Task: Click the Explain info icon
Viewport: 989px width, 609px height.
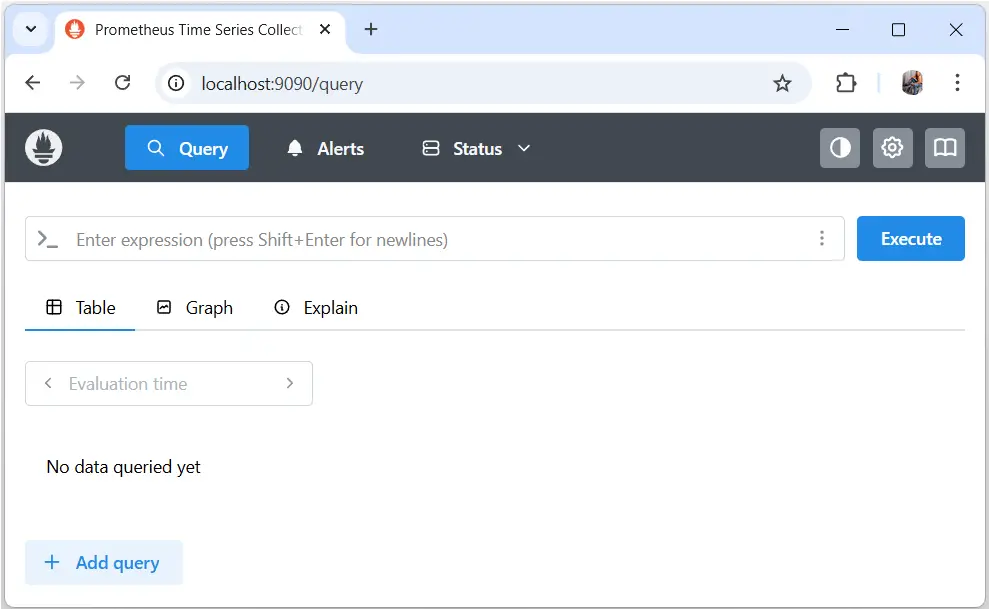Action: [x=281, y=308]
